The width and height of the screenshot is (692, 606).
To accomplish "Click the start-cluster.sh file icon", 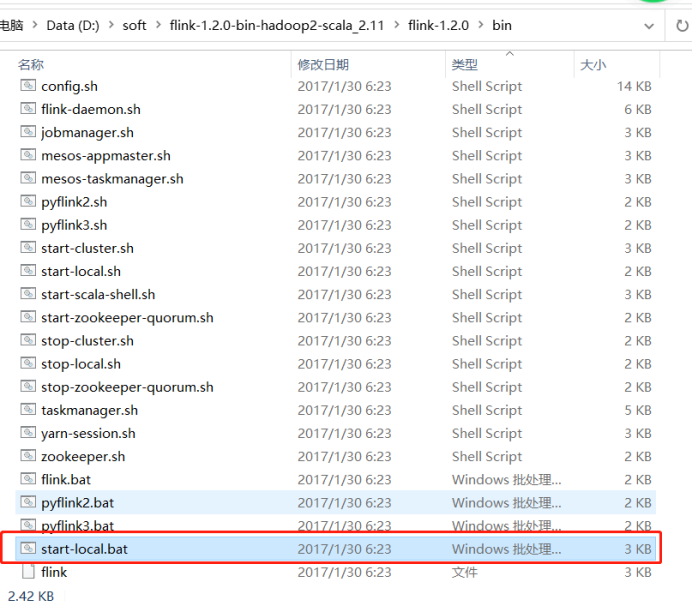I will (x=28, y=247).
